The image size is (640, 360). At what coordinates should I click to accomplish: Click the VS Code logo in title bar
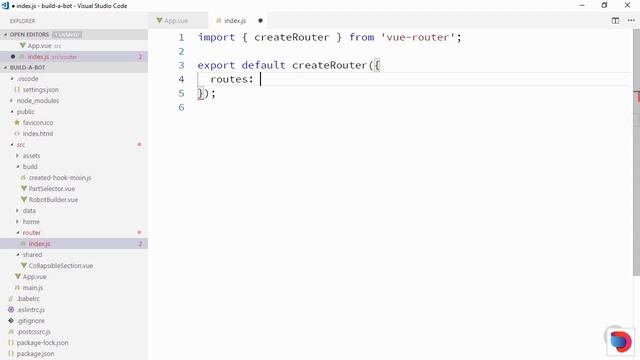[x=5, y=5]
